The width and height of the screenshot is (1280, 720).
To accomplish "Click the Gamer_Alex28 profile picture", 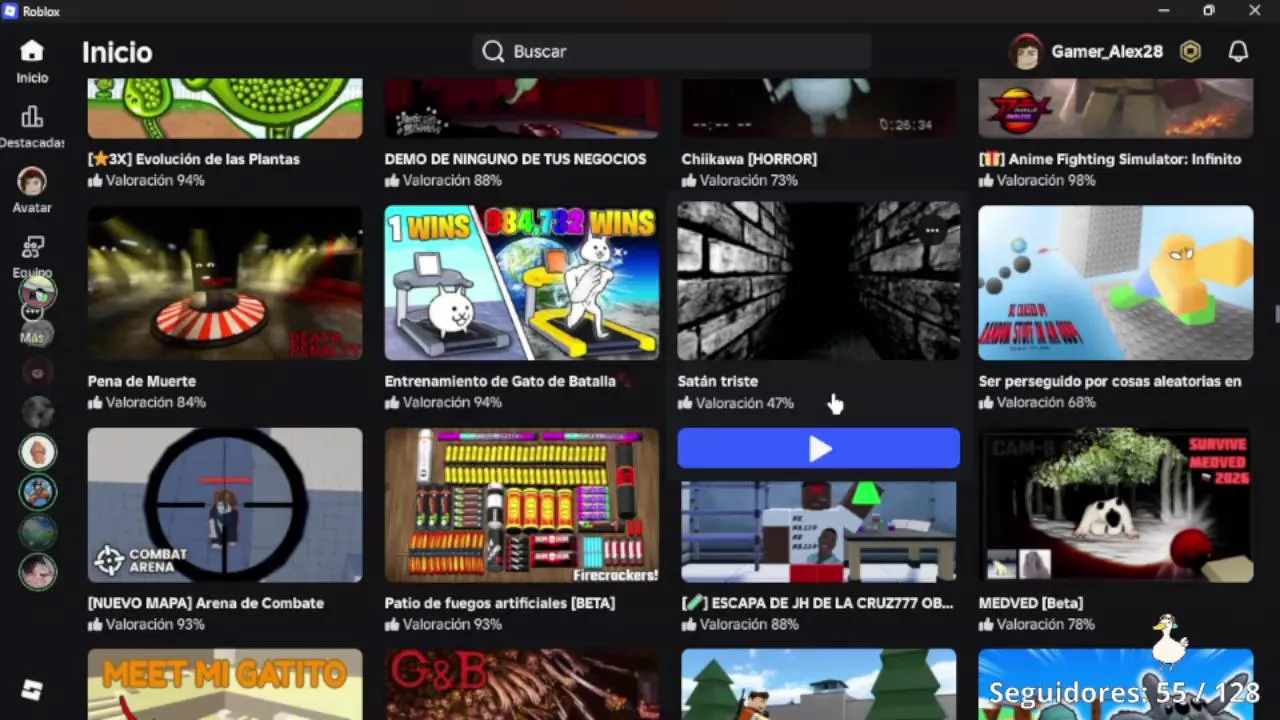I will tap(1026, 51).
